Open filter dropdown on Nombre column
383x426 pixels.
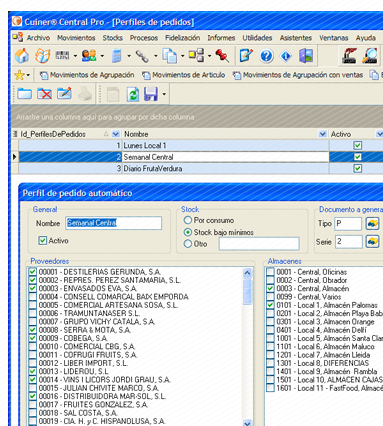click(x=322, y=134)
